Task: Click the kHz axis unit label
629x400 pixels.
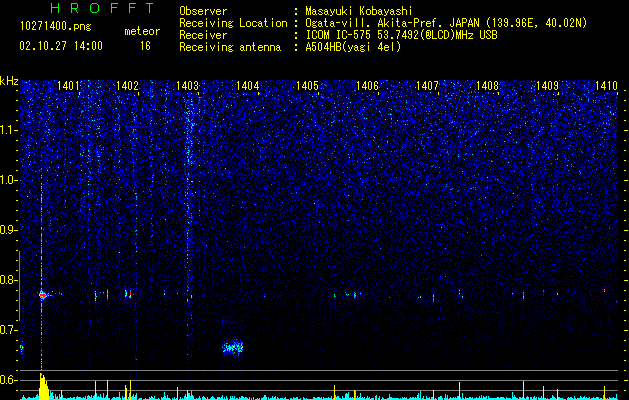Action: pos(9,81)
